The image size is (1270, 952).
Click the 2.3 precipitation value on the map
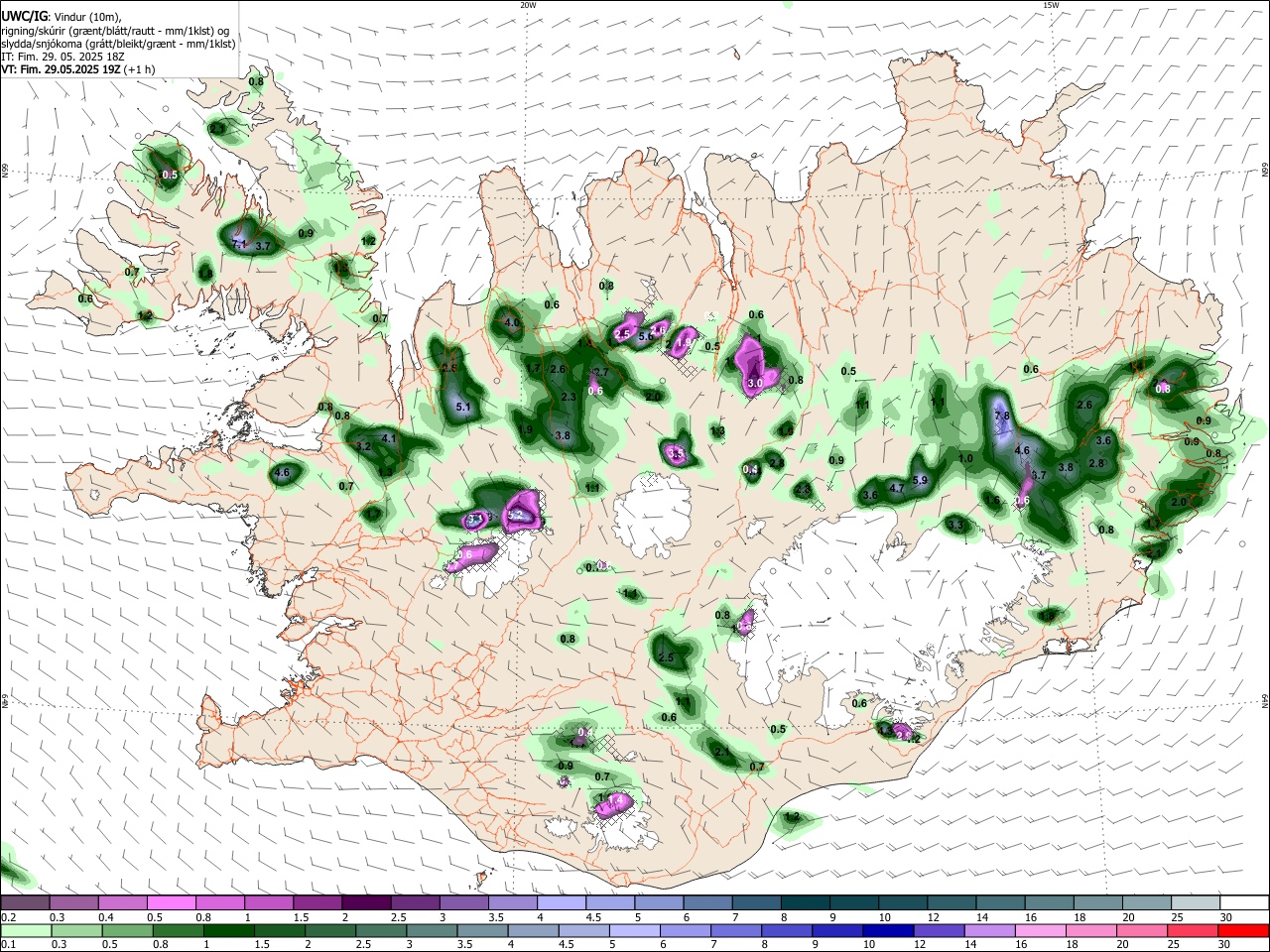569,397
